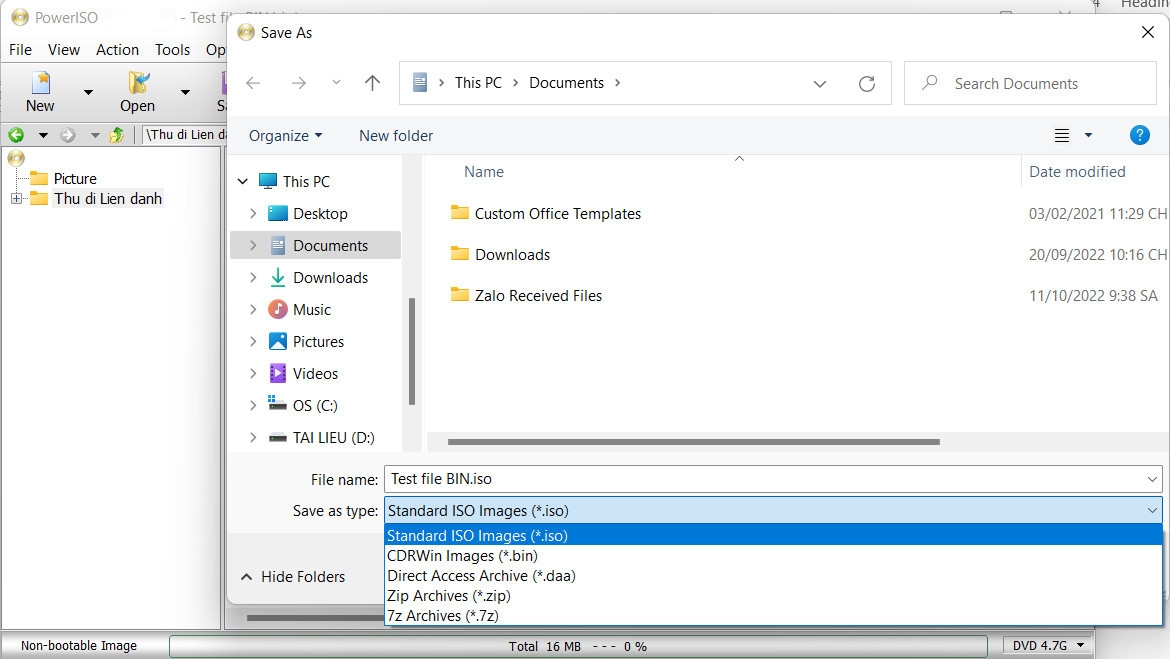The image size is (1170, 659).
Task: Click the horizontal scrollbar in file list
Action: pyautogui.click(x=693, y=442)
